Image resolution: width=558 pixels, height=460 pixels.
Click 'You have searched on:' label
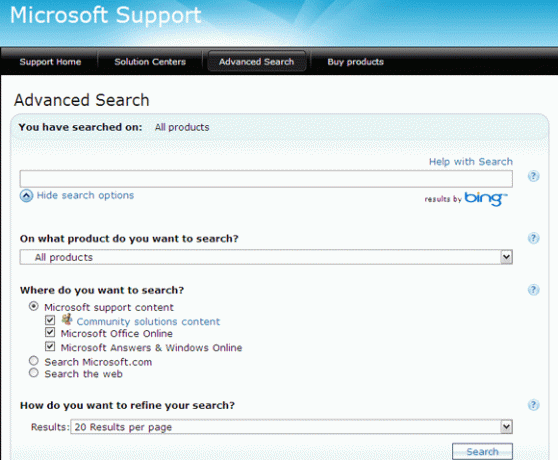tap(80, 127)
